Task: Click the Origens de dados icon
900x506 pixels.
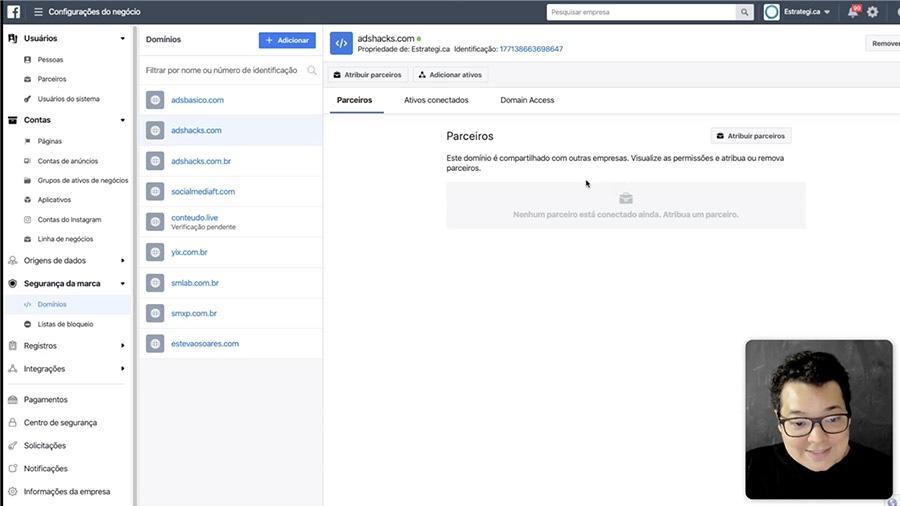Action: [13, 260]
